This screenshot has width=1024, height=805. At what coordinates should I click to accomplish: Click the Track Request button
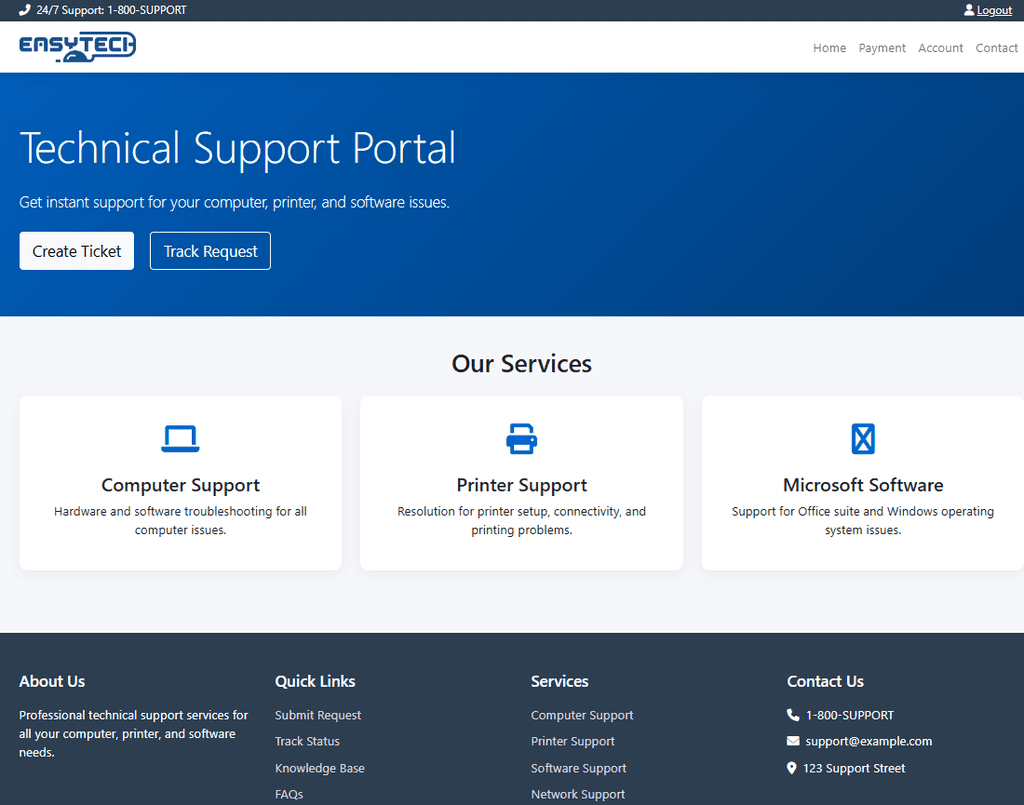[x=210, y=251]
